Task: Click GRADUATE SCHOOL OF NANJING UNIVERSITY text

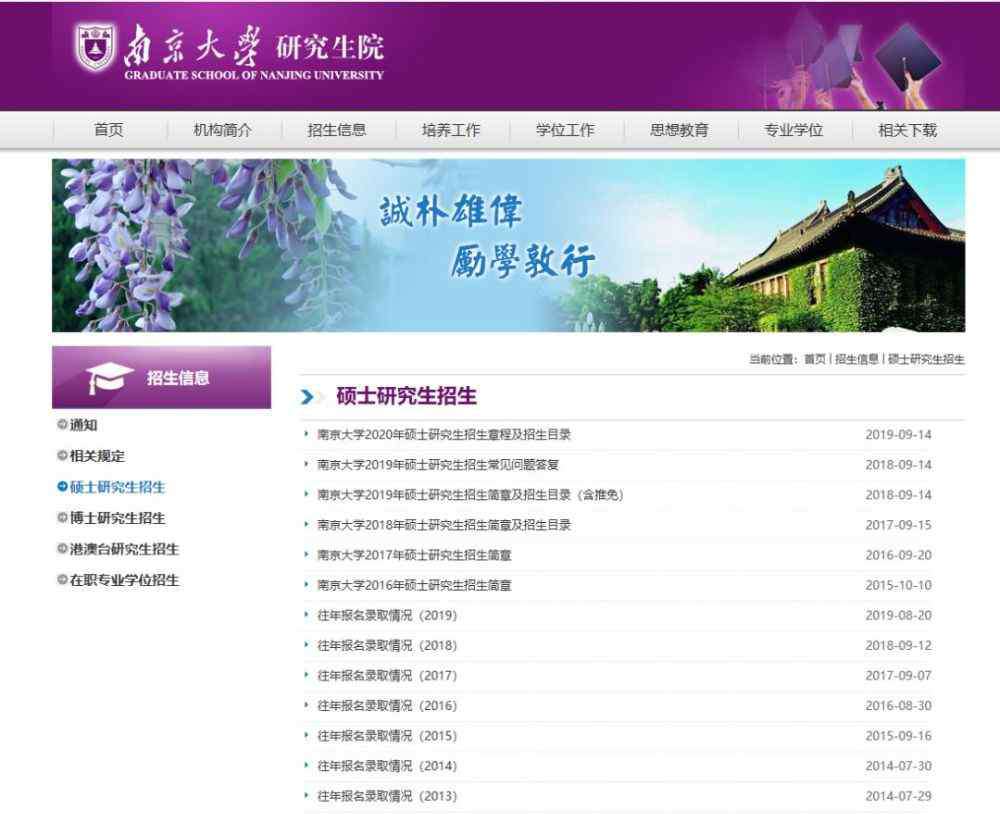Action: (x=254, y=75)
